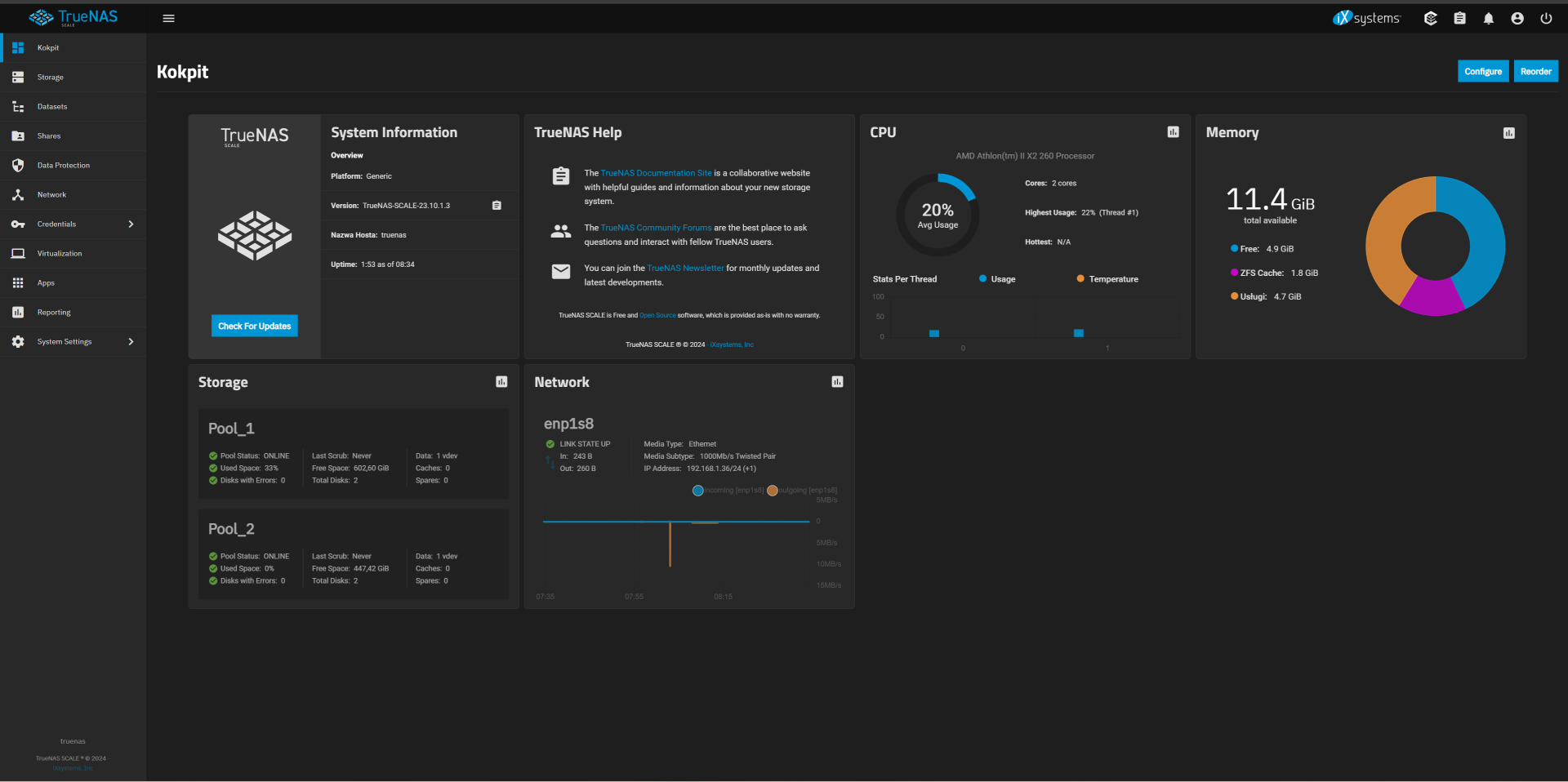The width and height of the screenshot is (1568, 782).
Task: Click the power icon in top bar
Action: (x=1546, y=19)
